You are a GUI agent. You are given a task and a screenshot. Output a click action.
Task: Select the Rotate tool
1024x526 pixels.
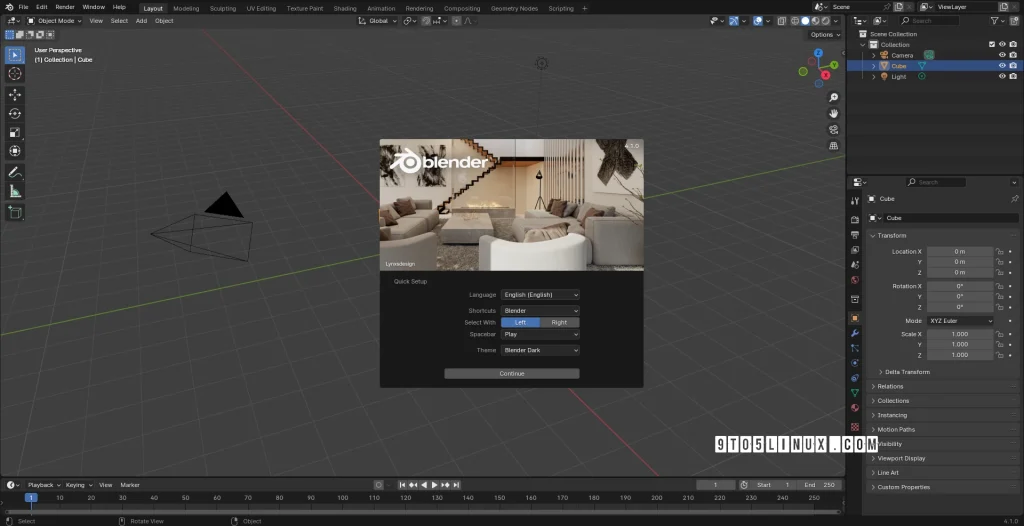[x=15, y=114]
